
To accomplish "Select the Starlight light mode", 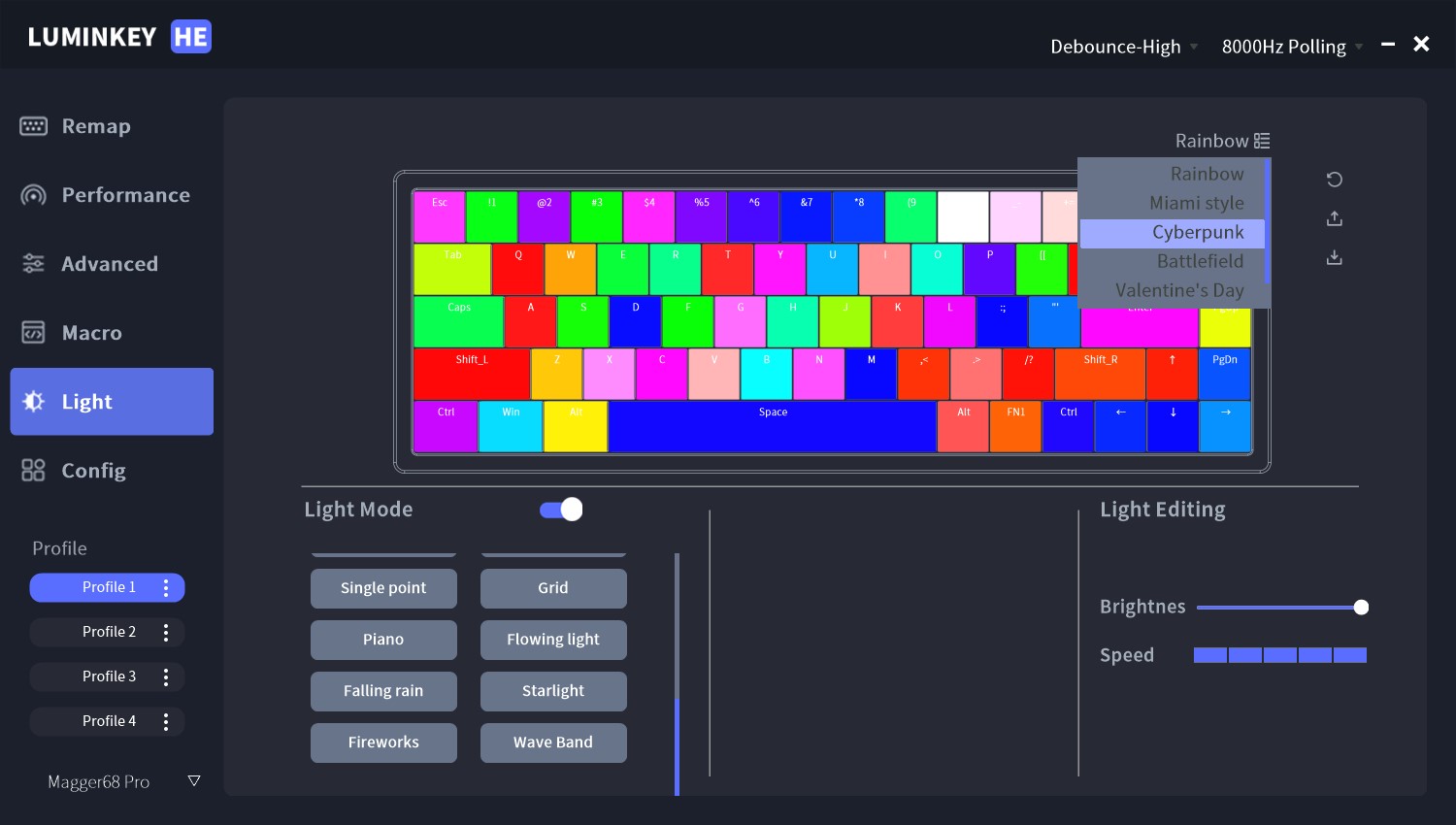I will [553, 691].
